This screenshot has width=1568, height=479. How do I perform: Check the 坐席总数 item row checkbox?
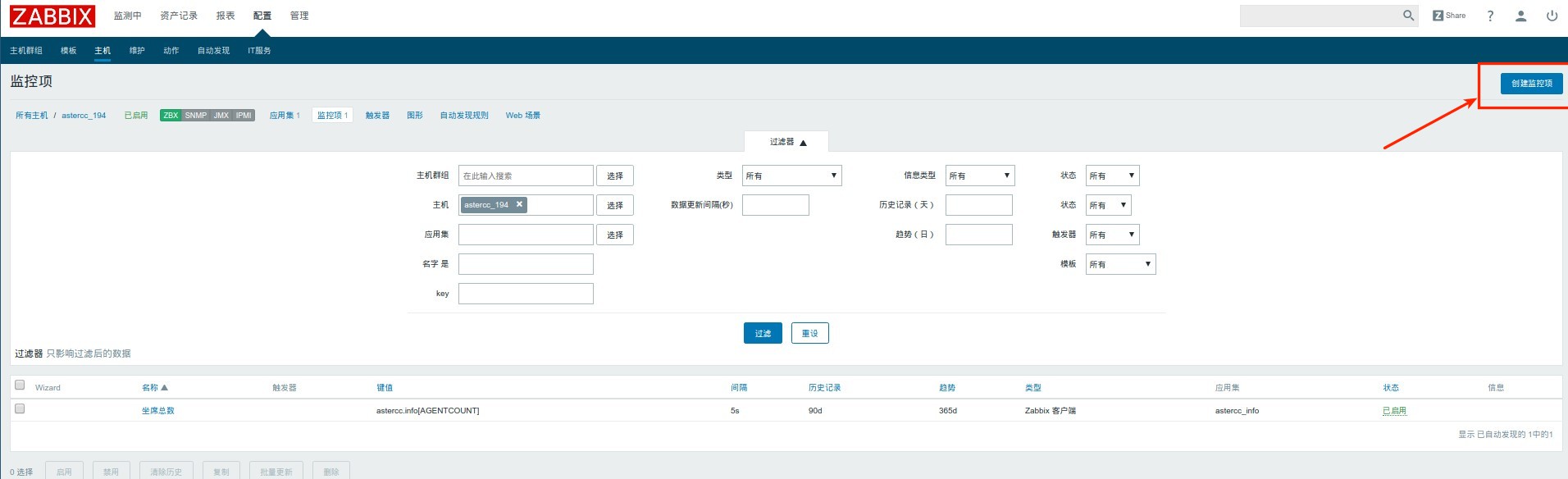20,408
